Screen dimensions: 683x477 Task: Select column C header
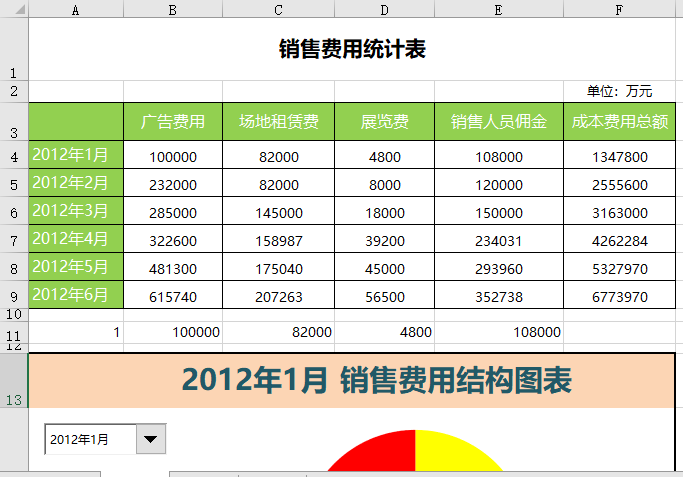pyautogui.click(x=278, y=9)
